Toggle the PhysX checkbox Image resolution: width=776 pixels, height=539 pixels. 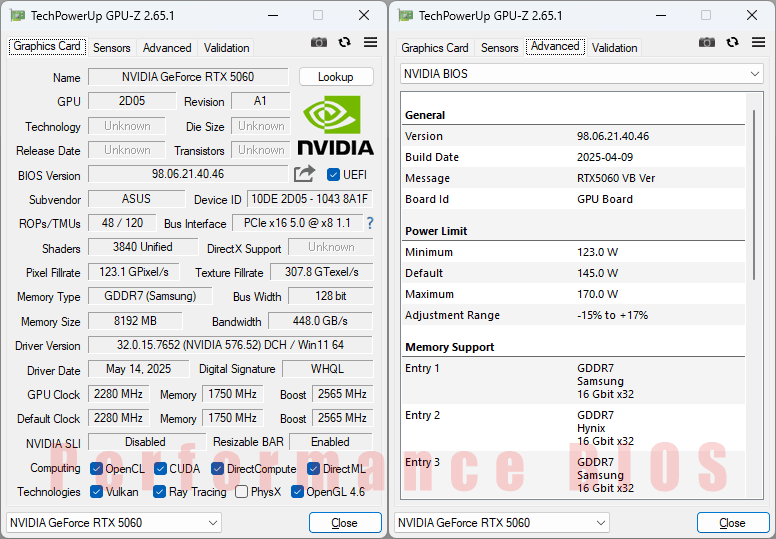242,492
